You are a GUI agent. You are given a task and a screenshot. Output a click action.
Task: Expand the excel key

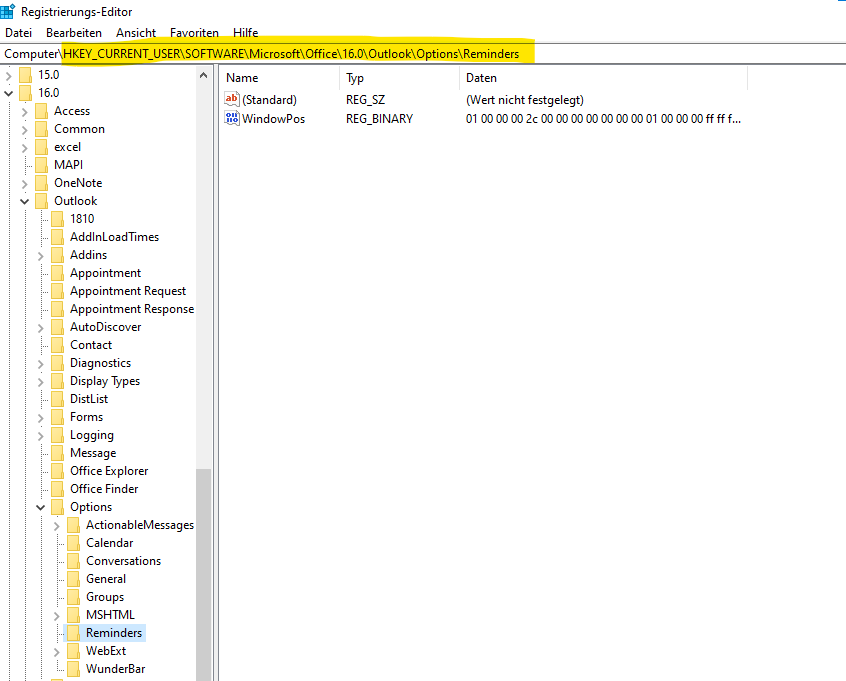[x=24, y=148]
